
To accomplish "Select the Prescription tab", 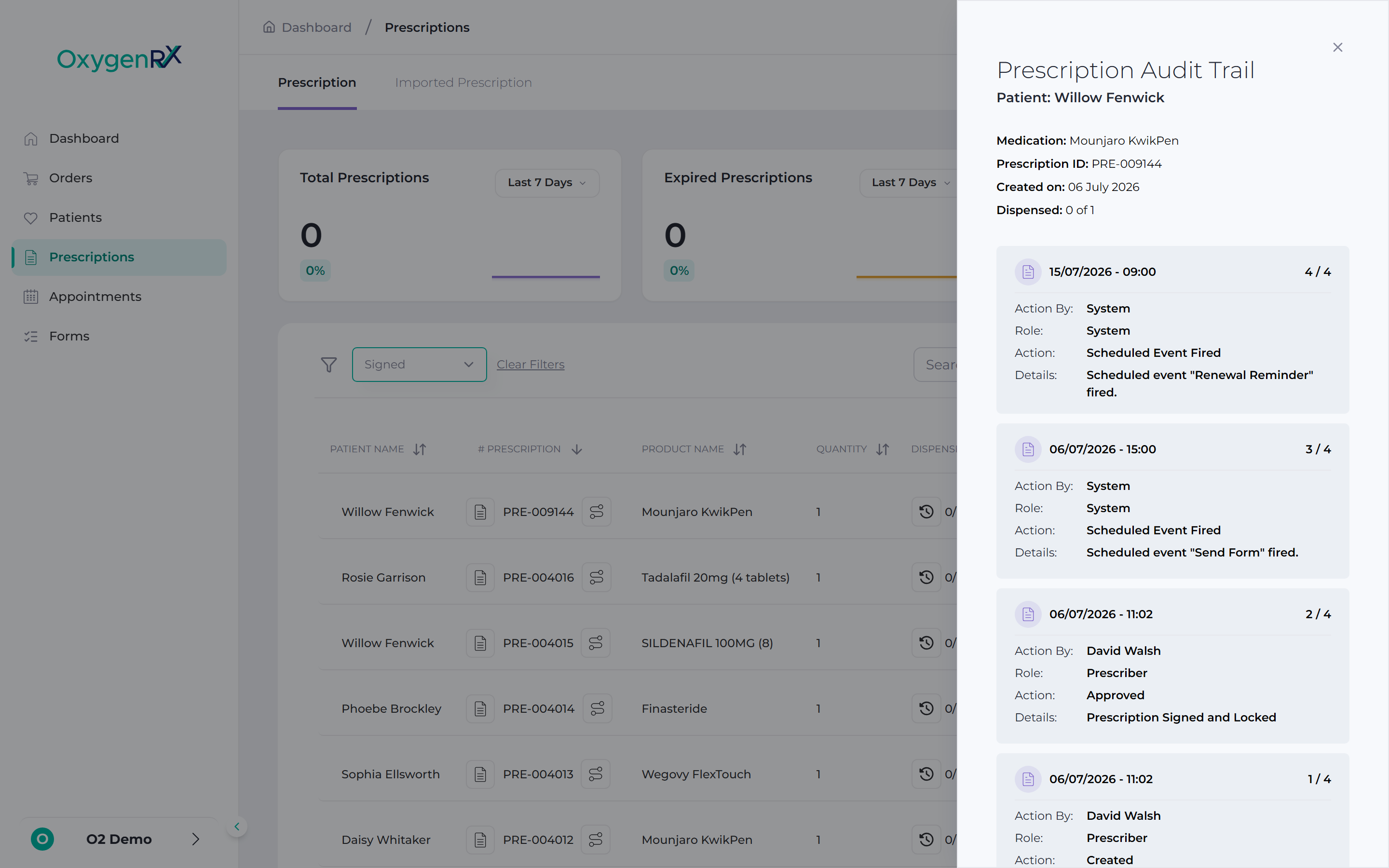I will pos(317,82).
